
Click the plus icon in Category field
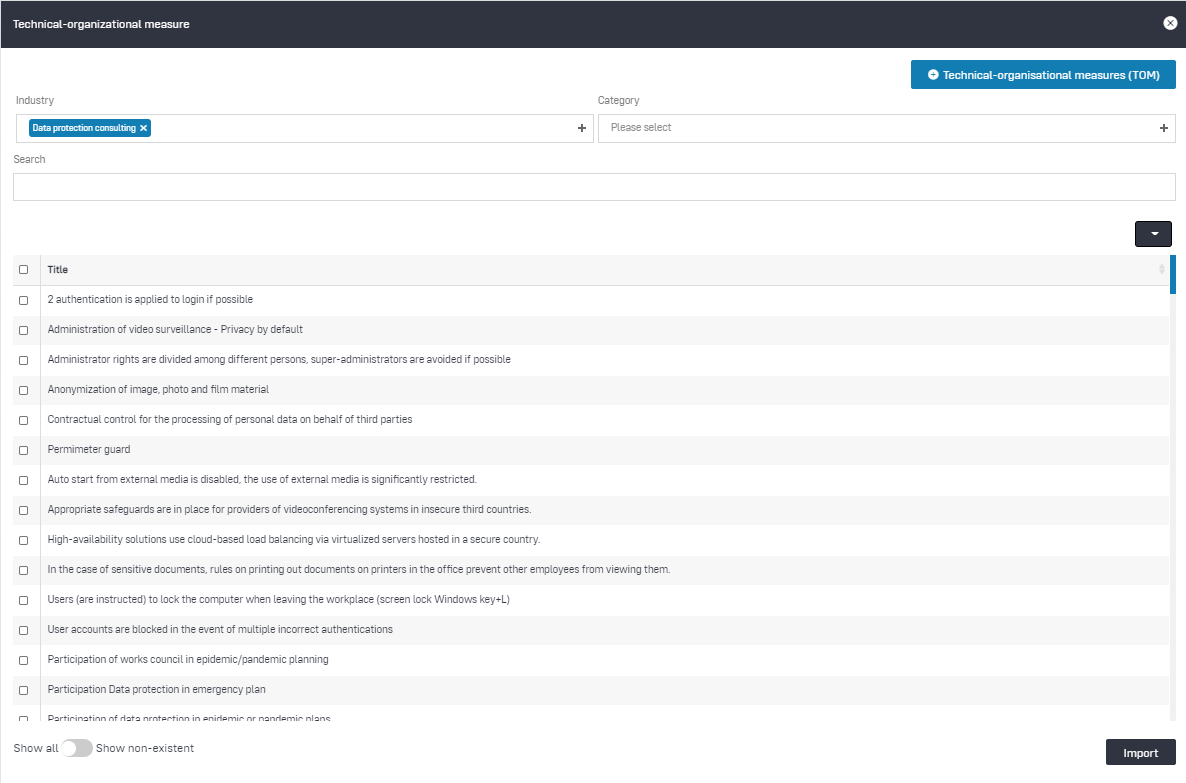pos(1163,128)
